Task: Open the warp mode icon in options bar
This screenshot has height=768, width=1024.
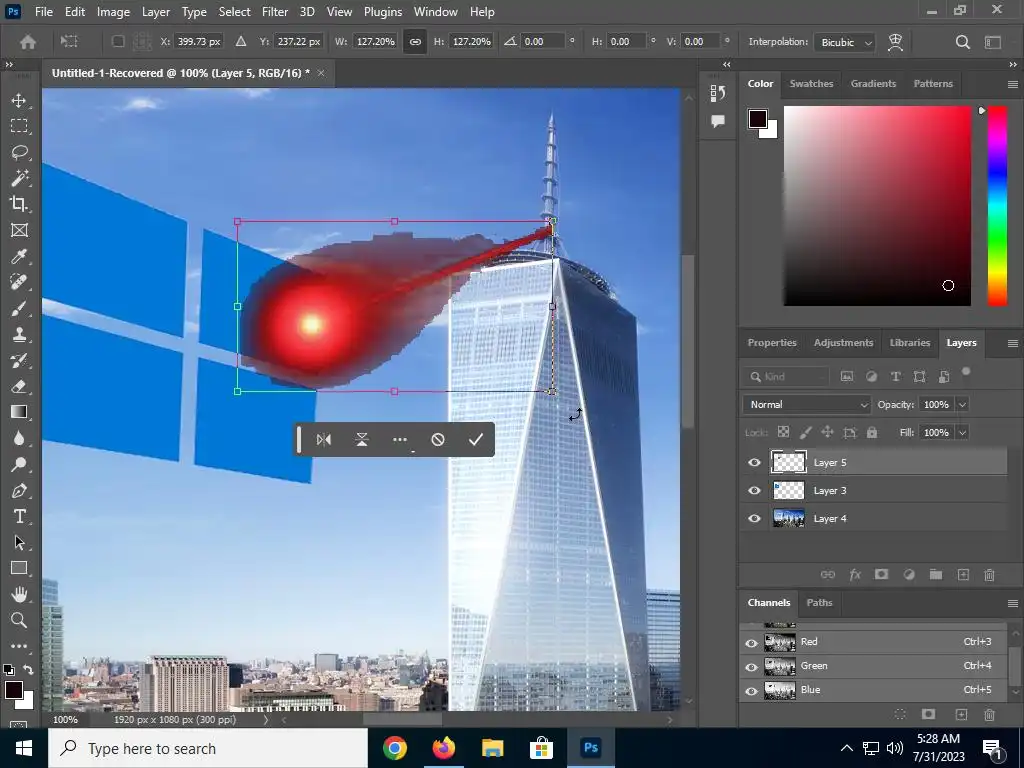Action: click(x=895, y=42)
